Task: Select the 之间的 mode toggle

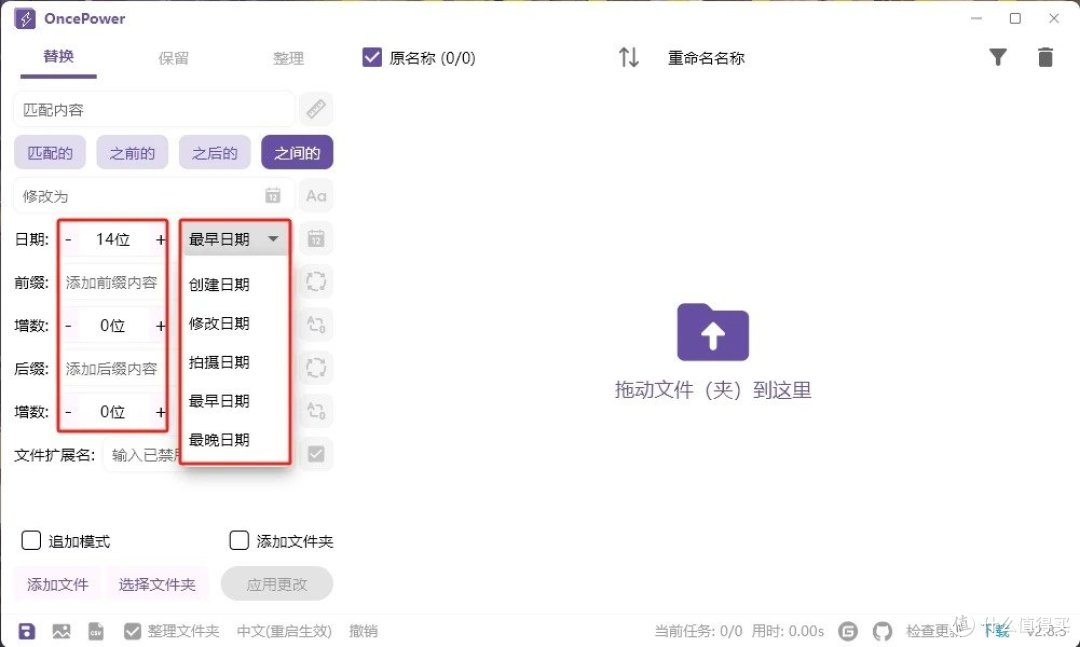Action: point(297,152)
